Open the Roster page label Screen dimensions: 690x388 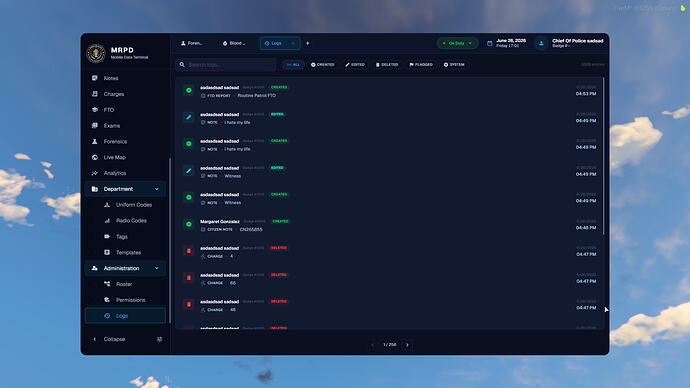(124, 284)
